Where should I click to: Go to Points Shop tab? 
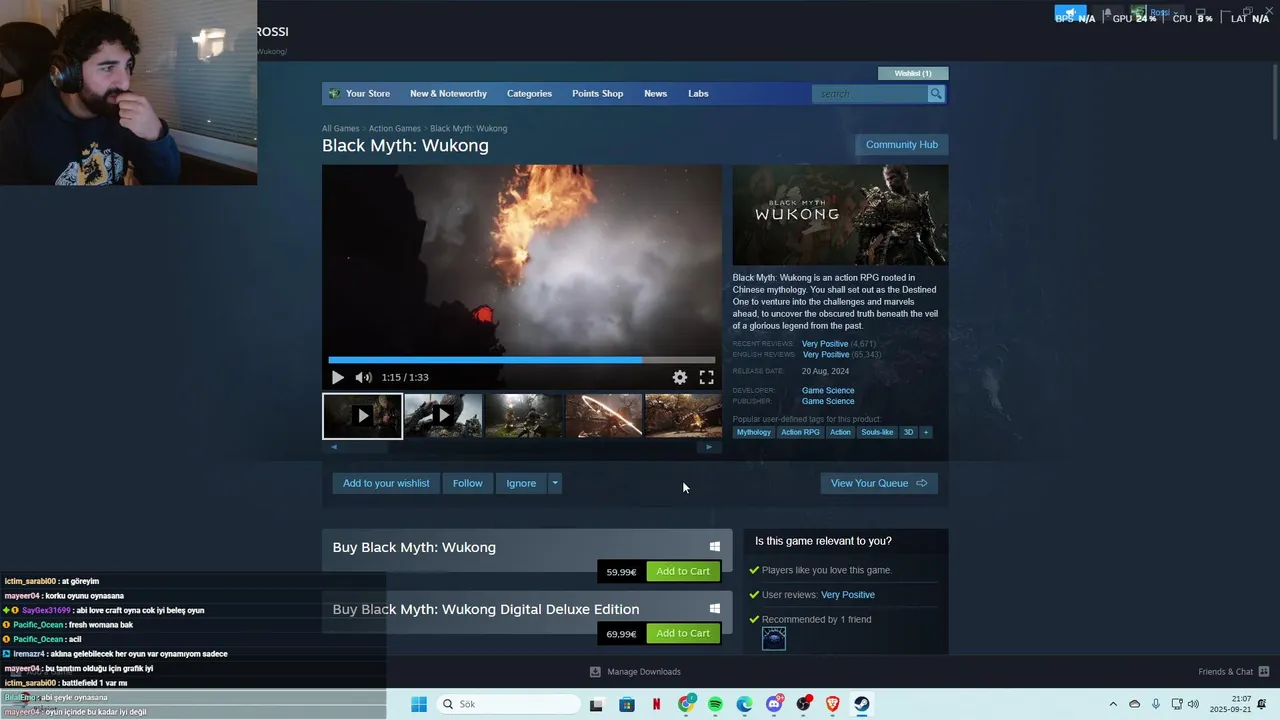point(597,94)
